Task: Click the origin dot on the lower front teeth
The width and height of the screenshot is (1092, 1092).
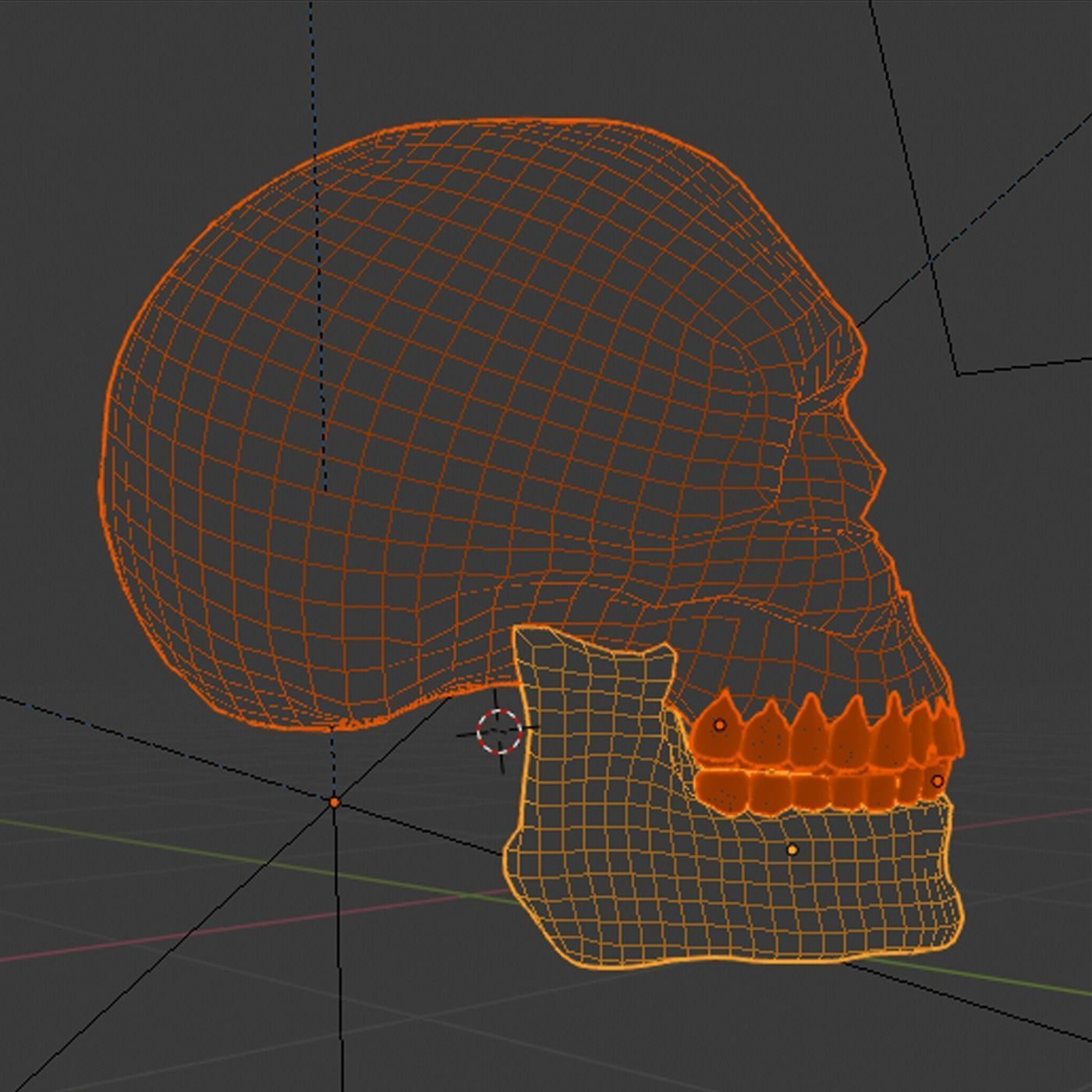Action: pos(938,781)
